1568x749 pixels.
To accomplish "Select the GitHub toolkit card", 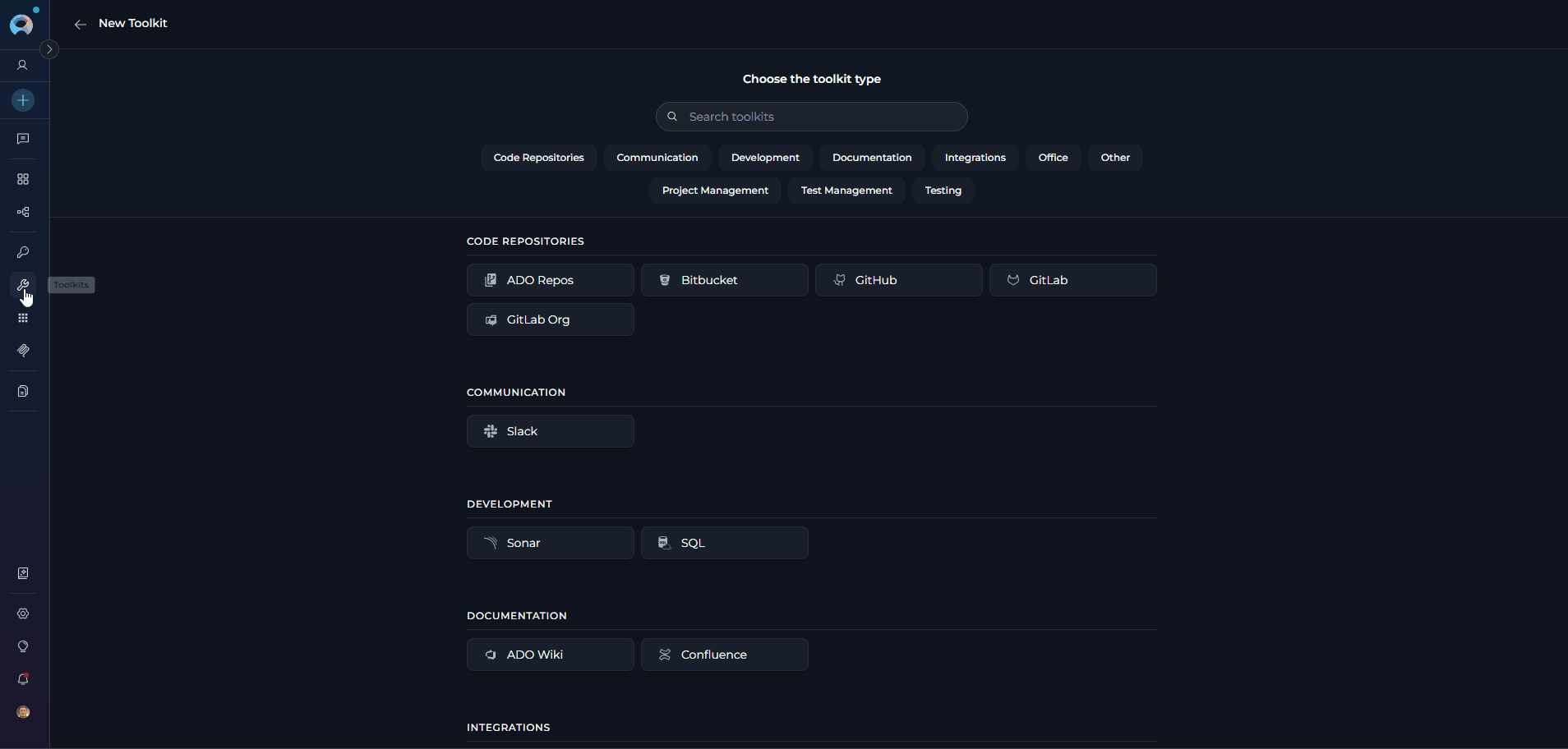I will coord(898,279).
